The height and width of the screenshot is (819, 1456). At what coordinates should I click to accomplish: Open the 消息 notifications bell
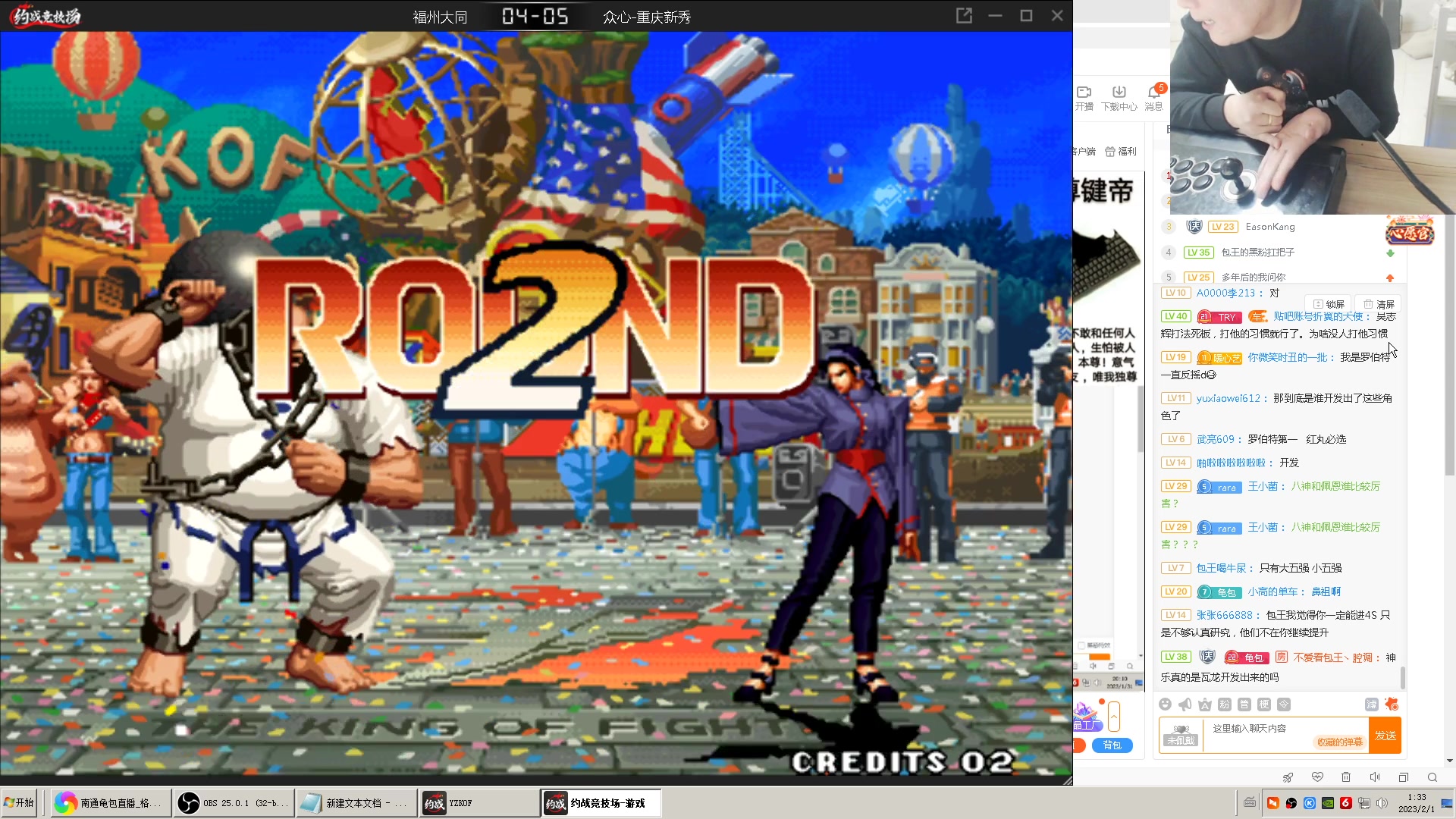(x=1154, y=98)
